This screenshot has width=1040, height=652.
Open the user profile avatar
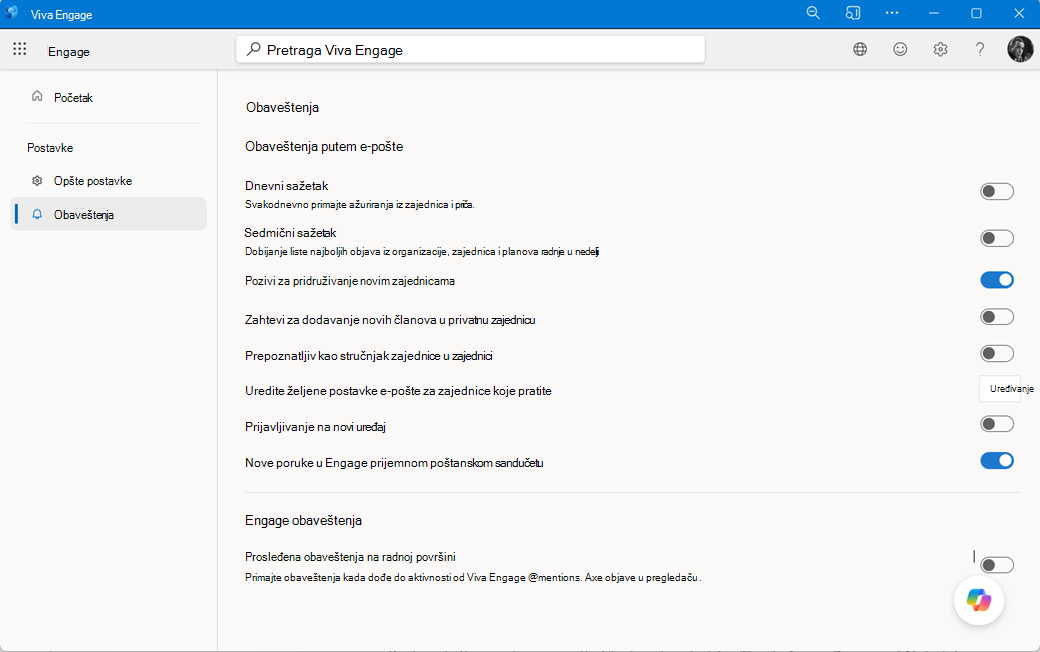point(1020,49)
